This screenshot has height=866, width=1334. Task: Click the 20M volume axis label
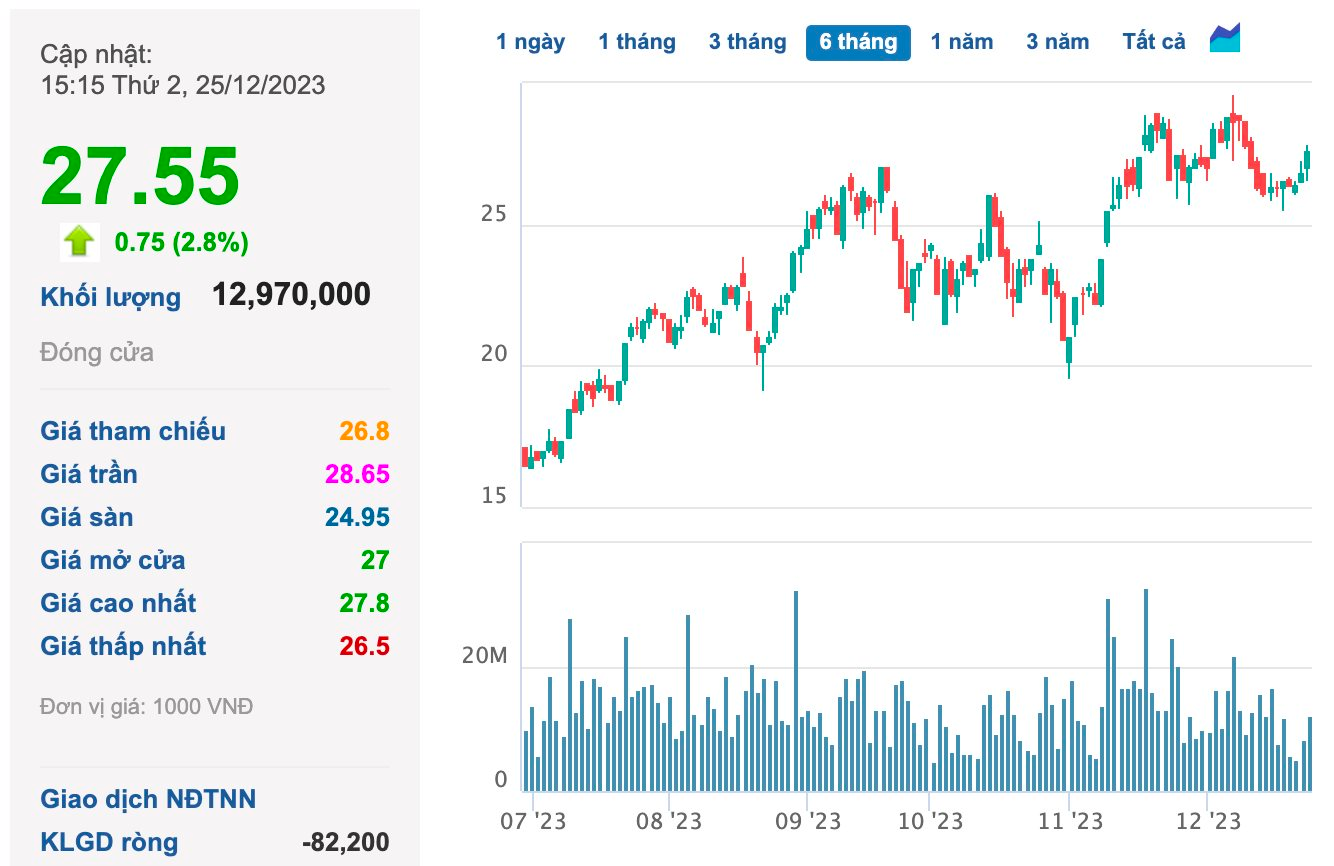(x=485, y=657)
